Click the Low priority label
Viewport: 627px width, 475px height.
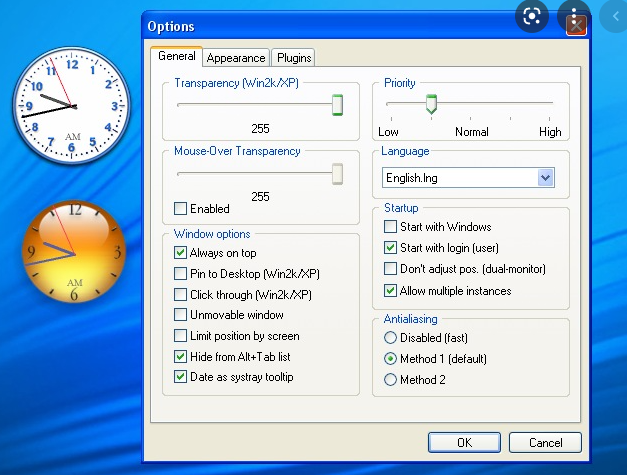tap(388, 132)
